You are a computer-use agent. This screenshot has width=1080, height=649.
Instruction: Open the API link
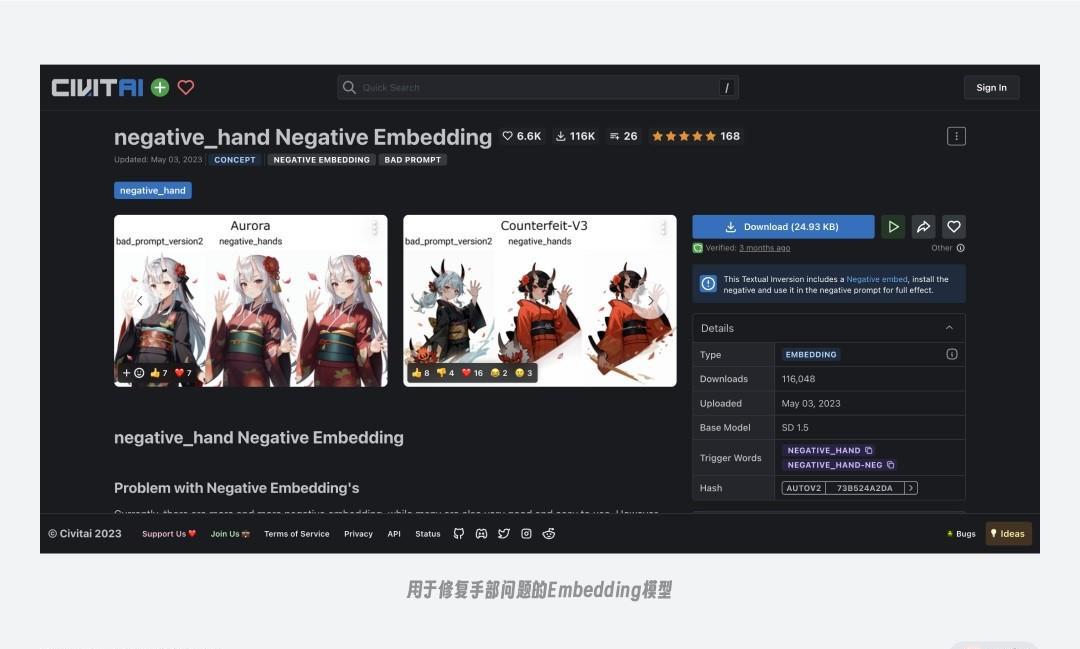point(394,534)
